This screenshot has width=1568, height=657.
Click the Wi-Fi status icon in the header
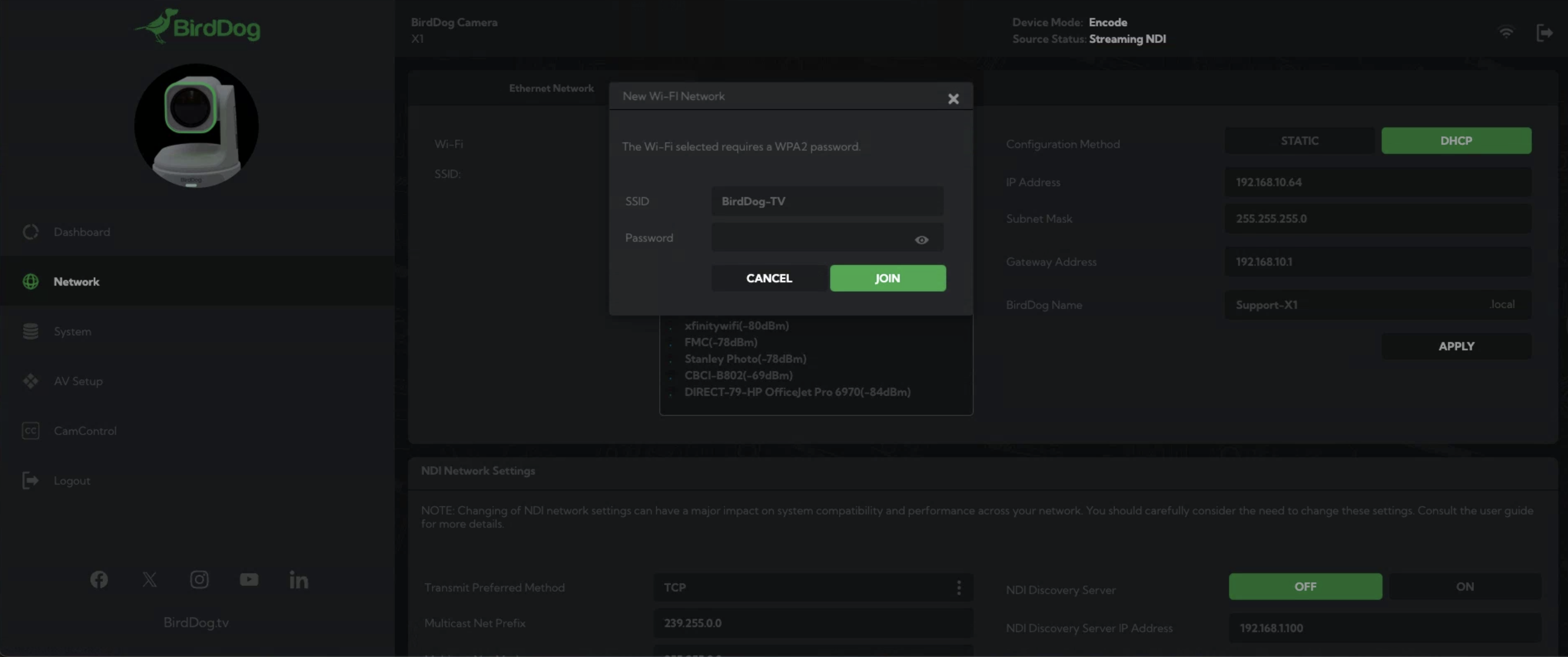coord(1506,31)
